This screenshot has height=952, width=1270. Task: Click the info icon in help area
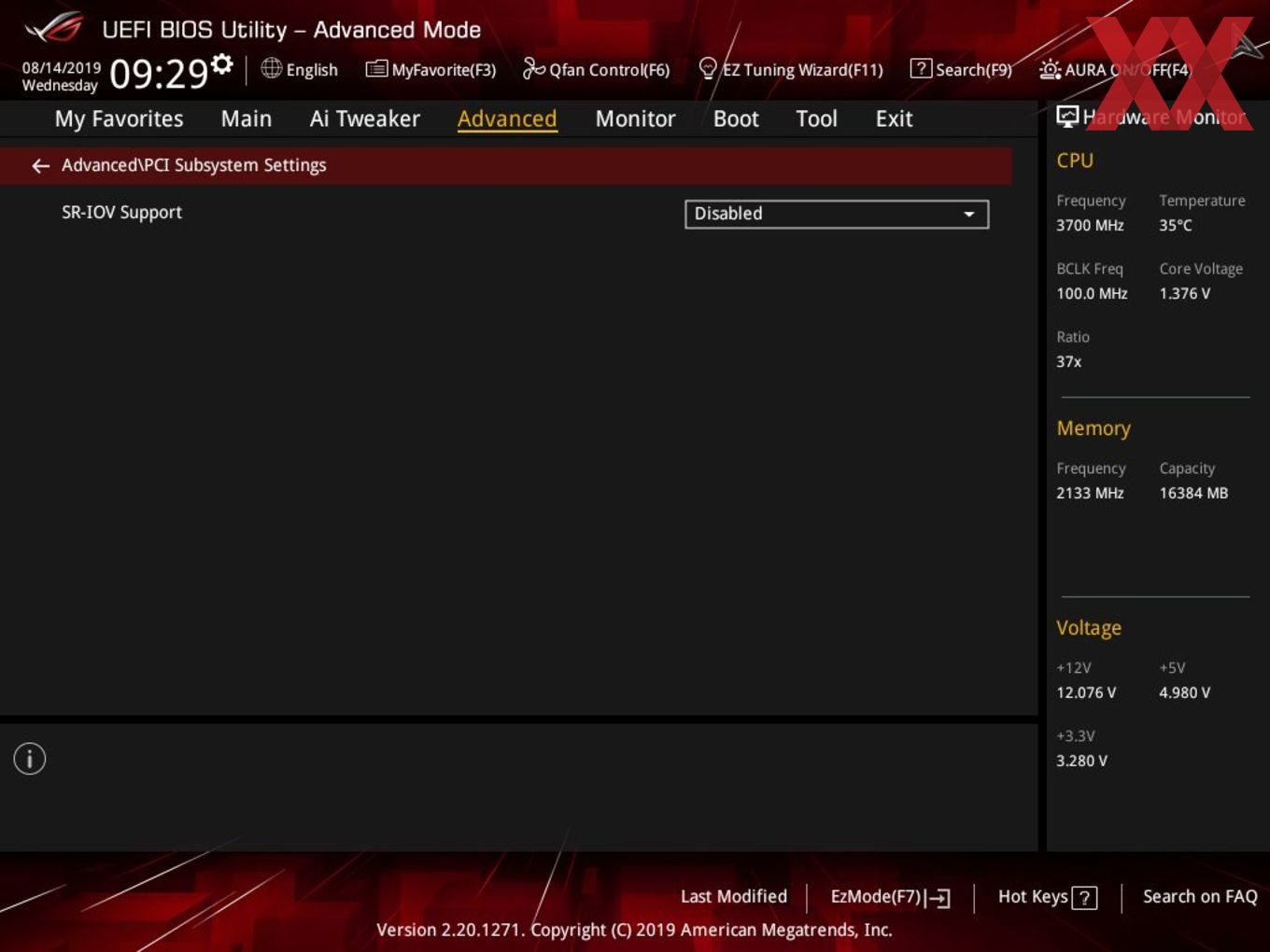pyautogui.click(x=30, y=759)
